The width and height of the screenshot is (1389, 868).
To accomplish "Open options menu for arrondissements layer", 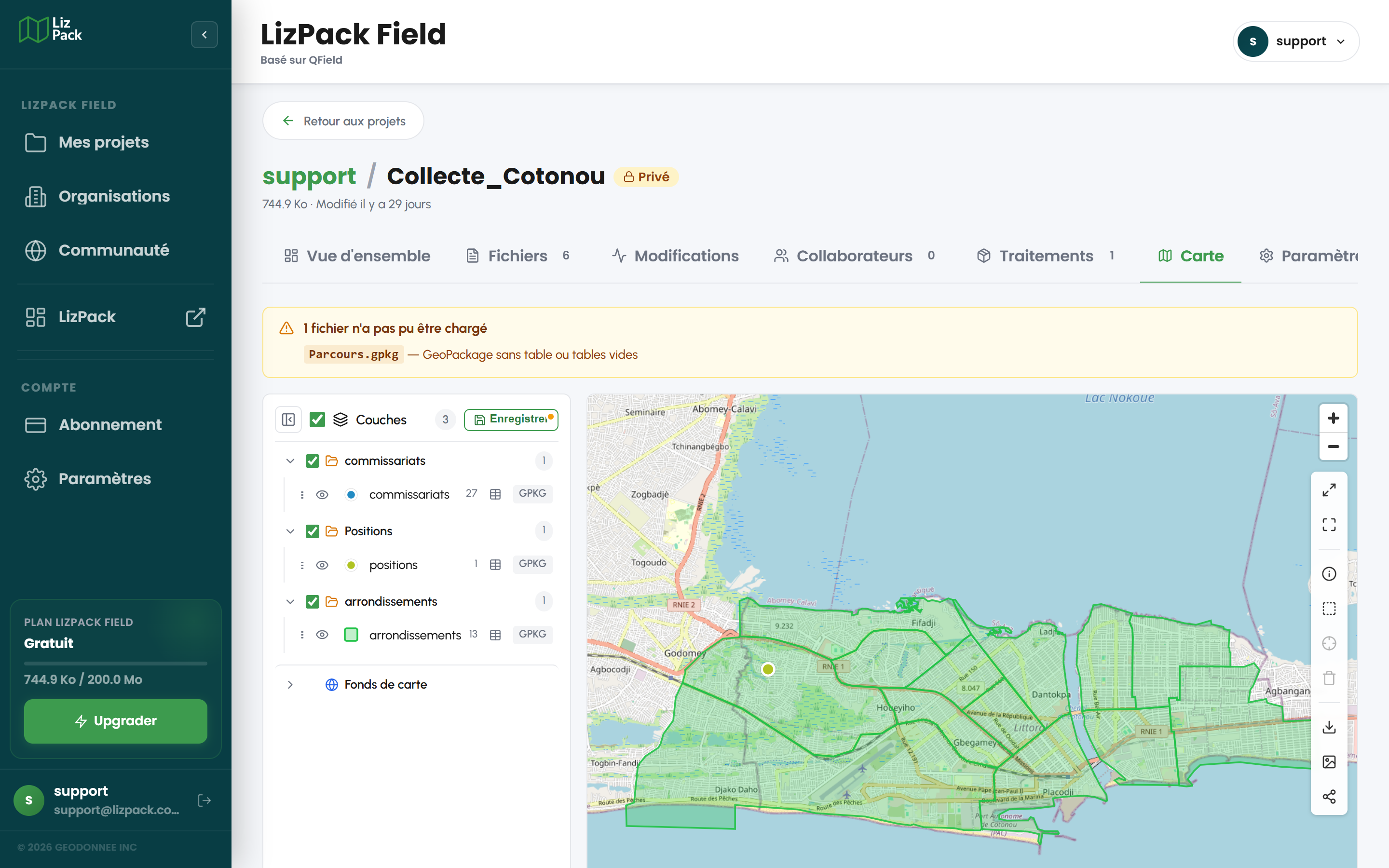I will (x=302, y=635).
